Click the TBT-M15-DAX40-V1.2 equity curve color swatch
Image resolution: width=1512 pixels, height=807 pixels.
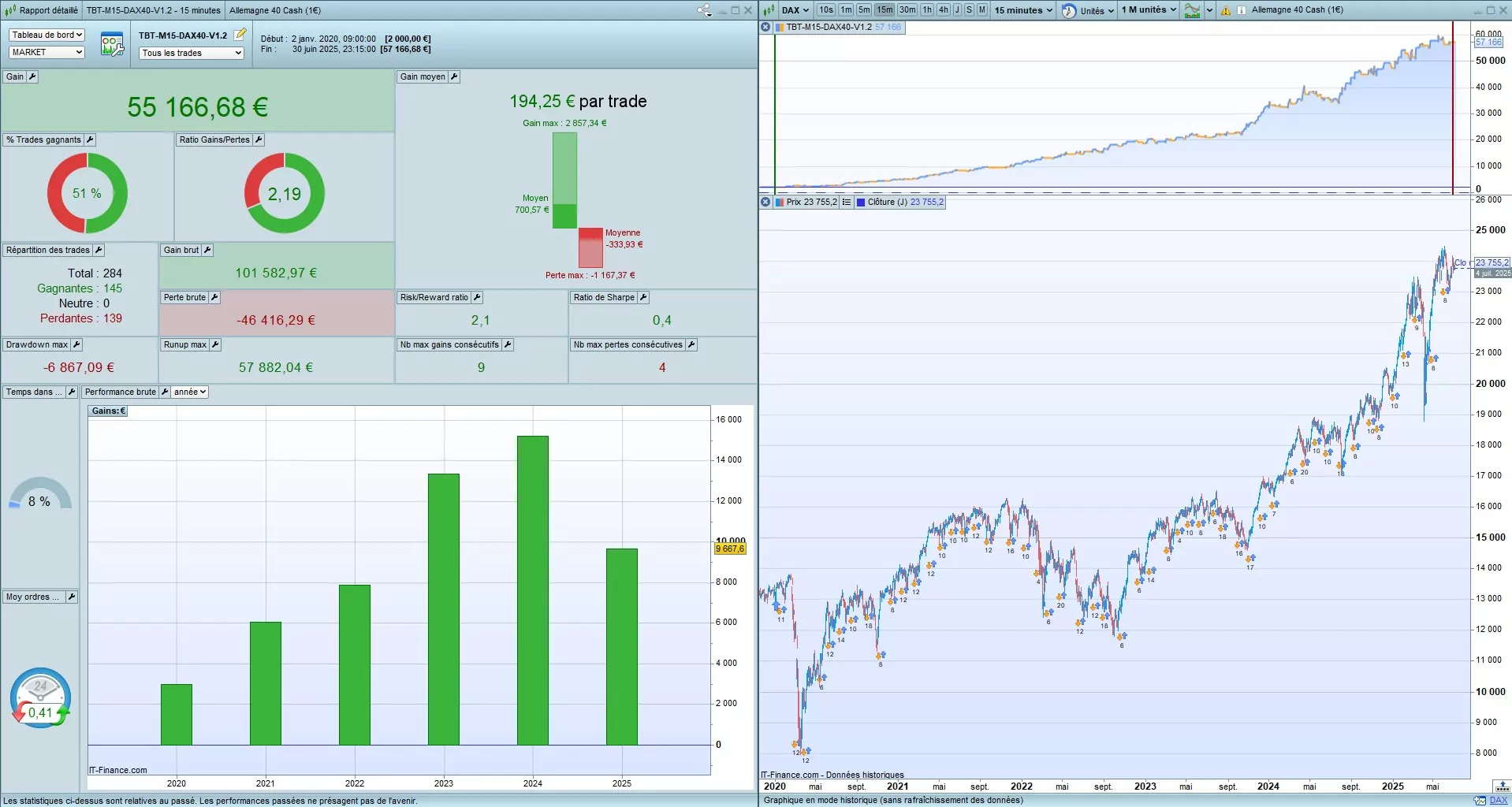[x=780, y=27]
